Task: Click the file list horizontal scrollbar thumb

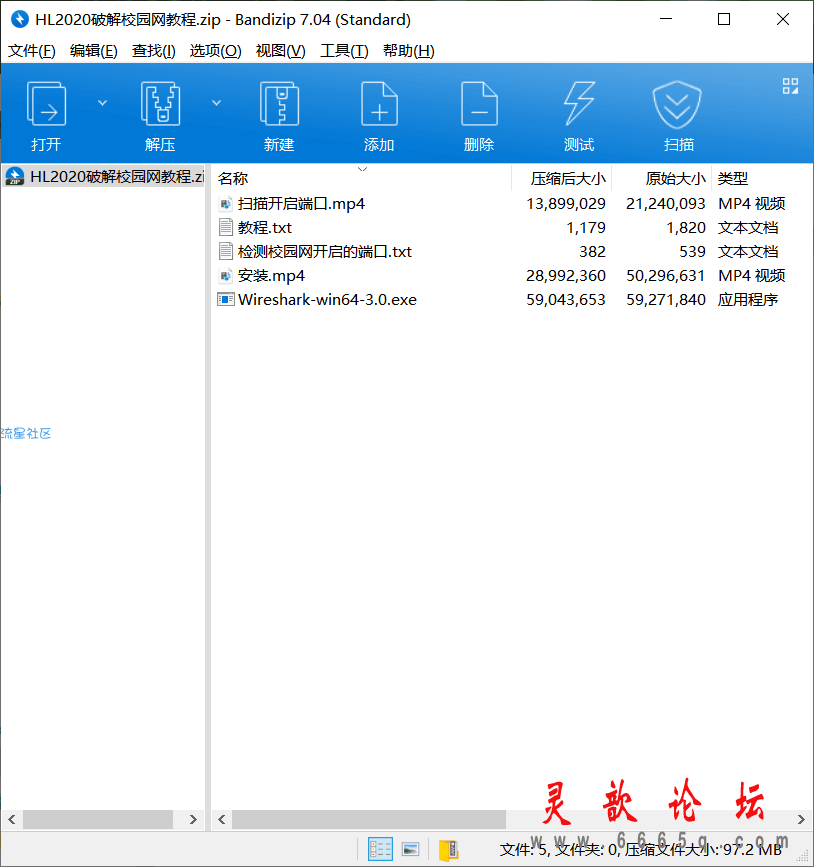Action: (x=369, y=819)
